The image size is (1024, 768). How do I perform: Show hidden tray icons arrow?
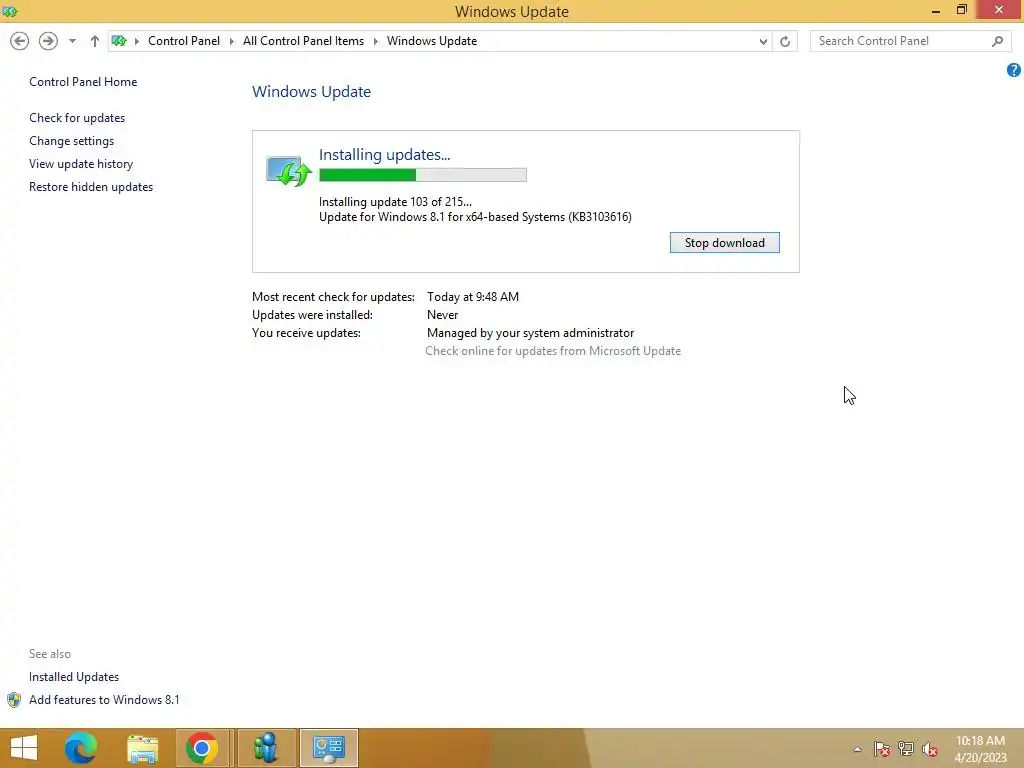pyautogui.click(x=857, y=749)
